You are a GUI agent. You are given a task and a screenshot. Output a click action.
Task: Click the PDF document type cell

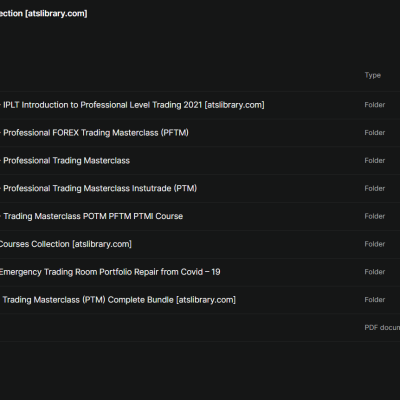(x=382, y=328)
